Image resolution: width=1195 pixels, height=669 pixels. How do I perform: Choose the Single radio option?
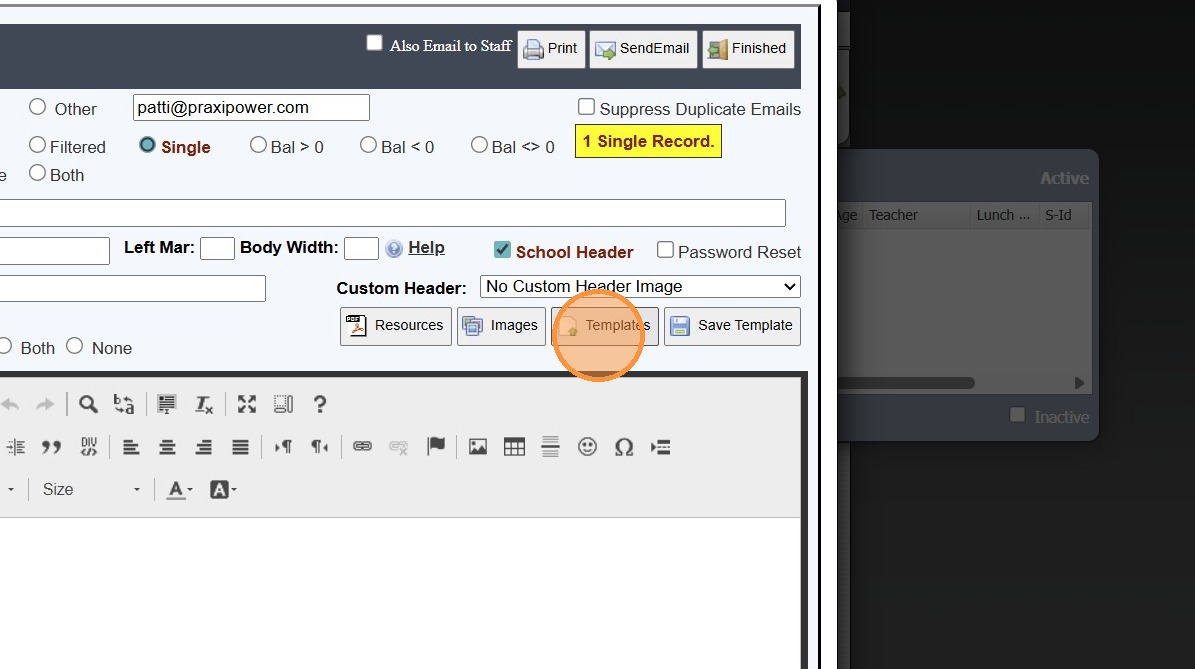147,145
